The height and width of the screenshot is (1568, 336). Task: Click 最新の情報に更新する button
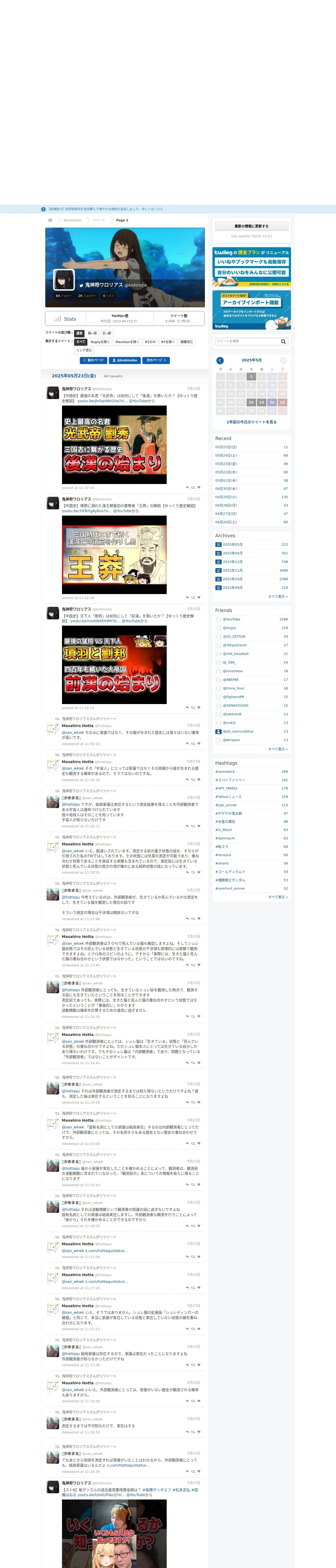[x=251, y=226]
